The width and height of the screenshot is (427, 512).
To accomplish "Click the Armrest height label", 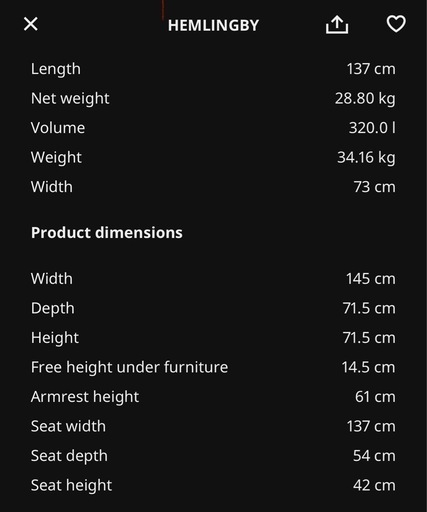I will (x=85, y=397).
